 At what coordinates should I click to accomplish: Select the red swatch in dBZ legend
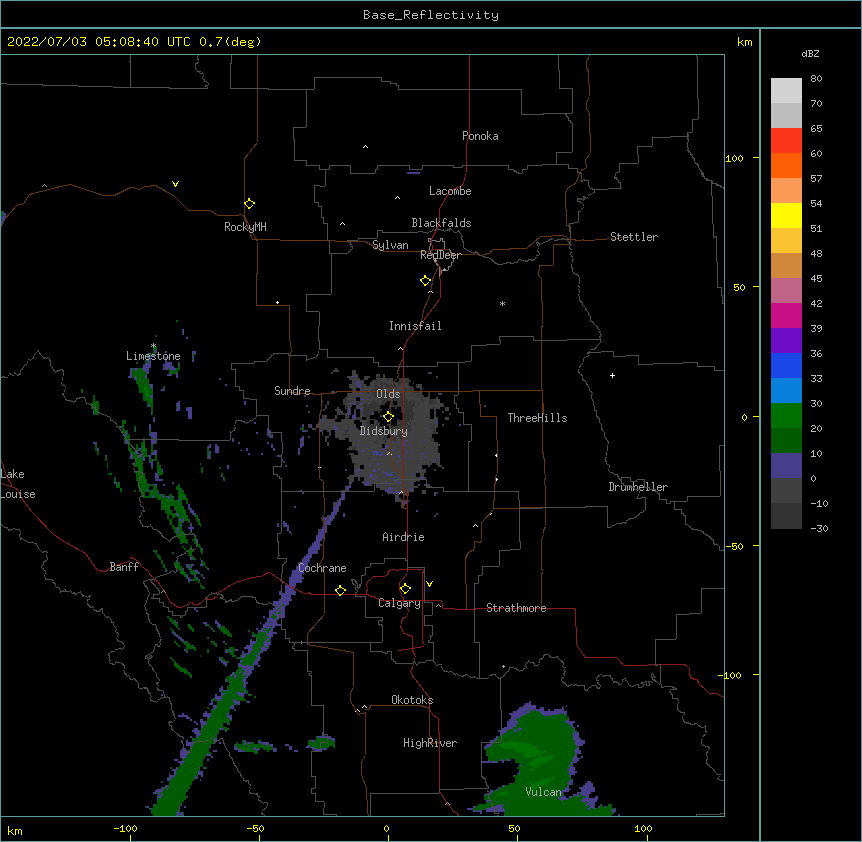click(x=786, y=141)
